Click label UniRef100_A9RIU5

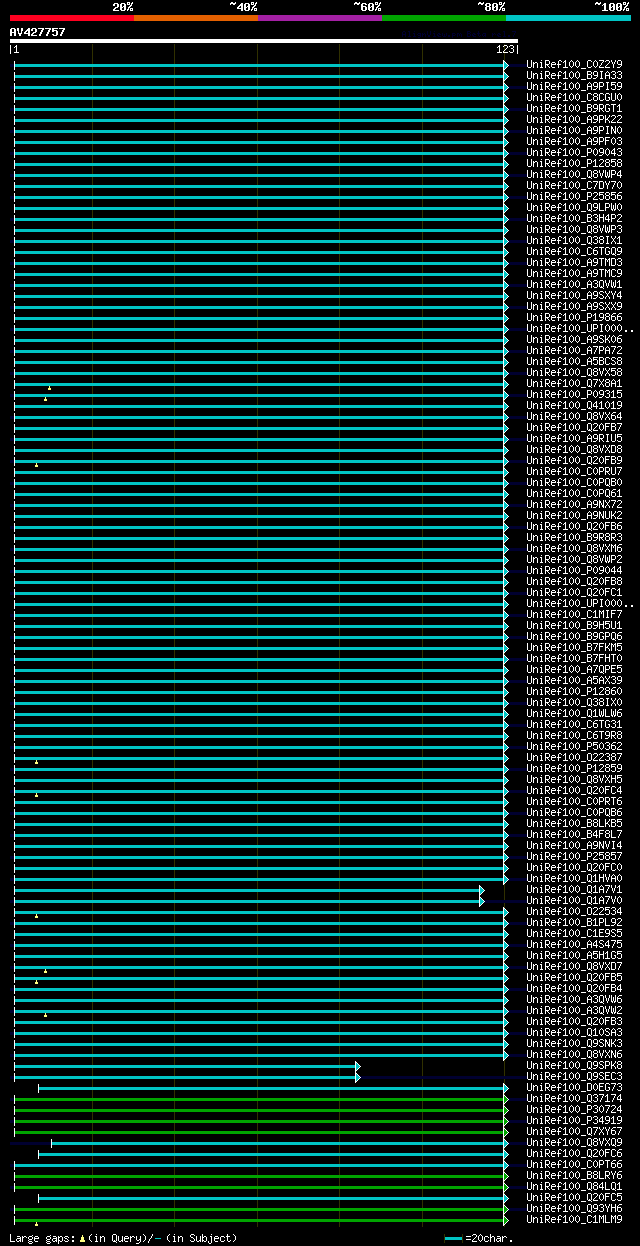574,438
